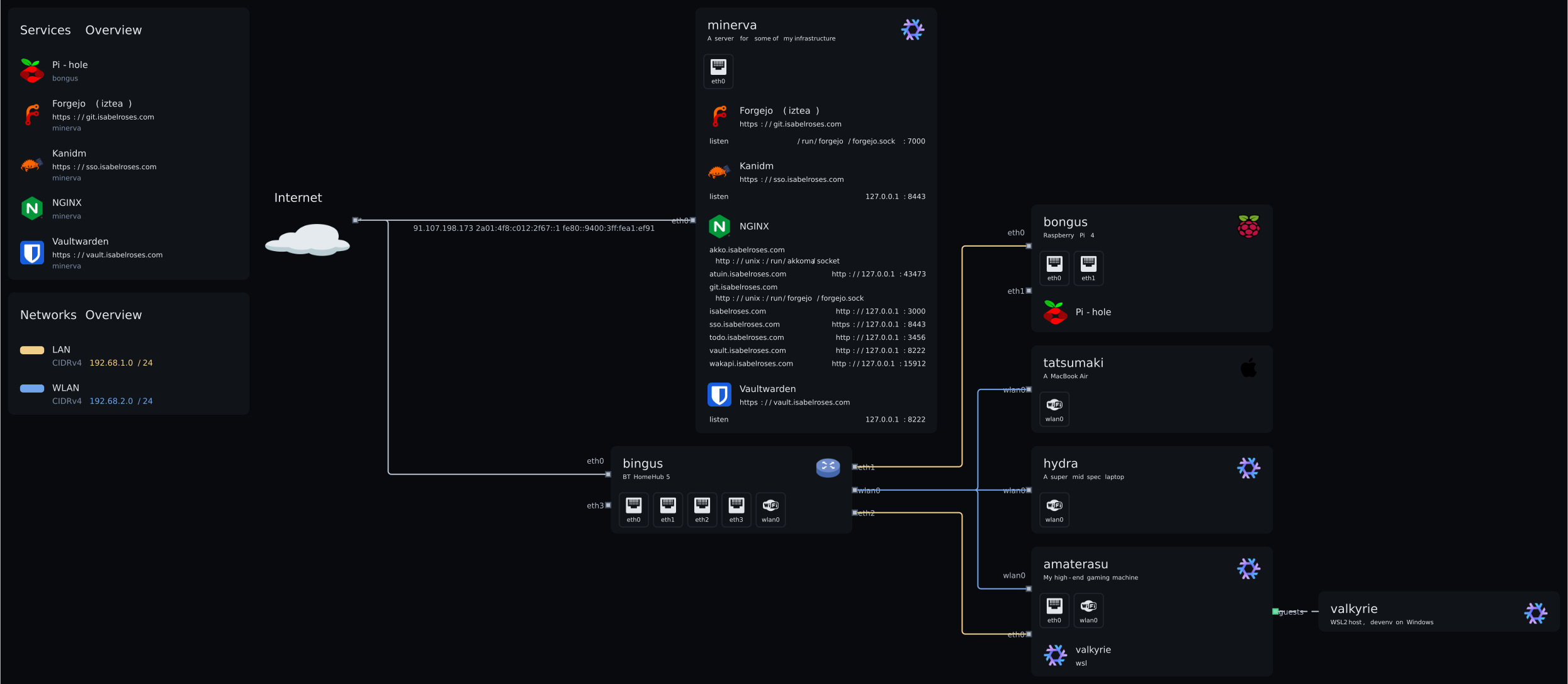Click the Pi-hole icon in Services Overview

click(x=31, y=70)
